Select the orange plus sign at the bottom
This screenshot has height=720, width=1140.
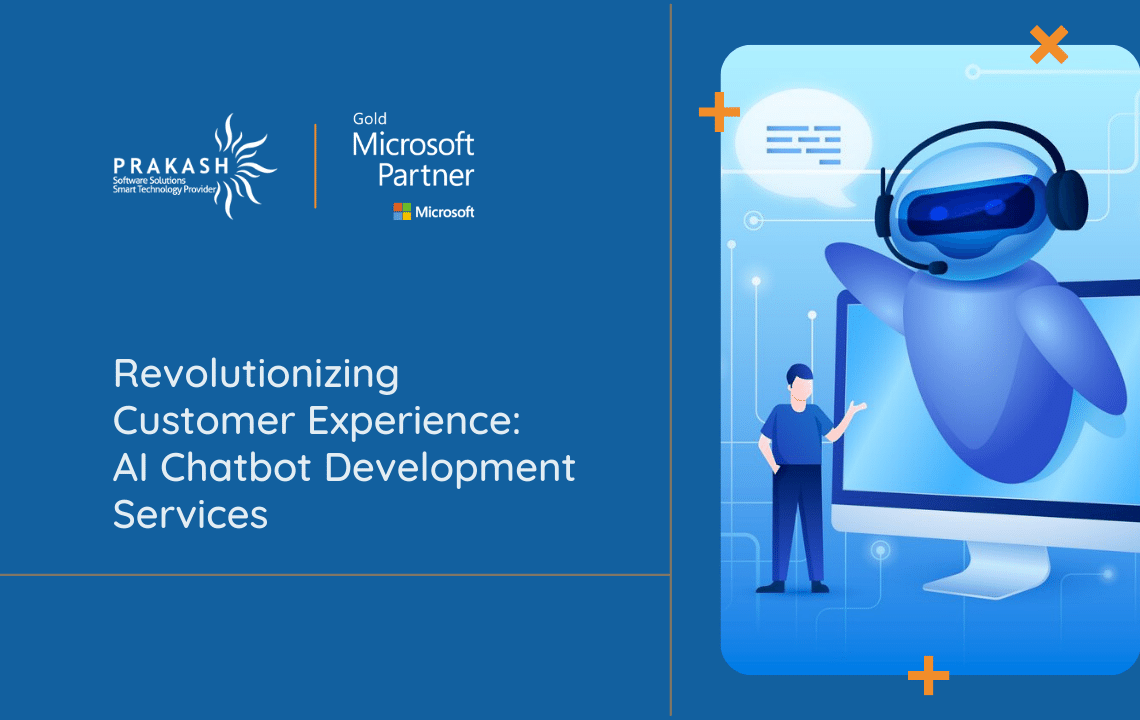pos(928,676)
